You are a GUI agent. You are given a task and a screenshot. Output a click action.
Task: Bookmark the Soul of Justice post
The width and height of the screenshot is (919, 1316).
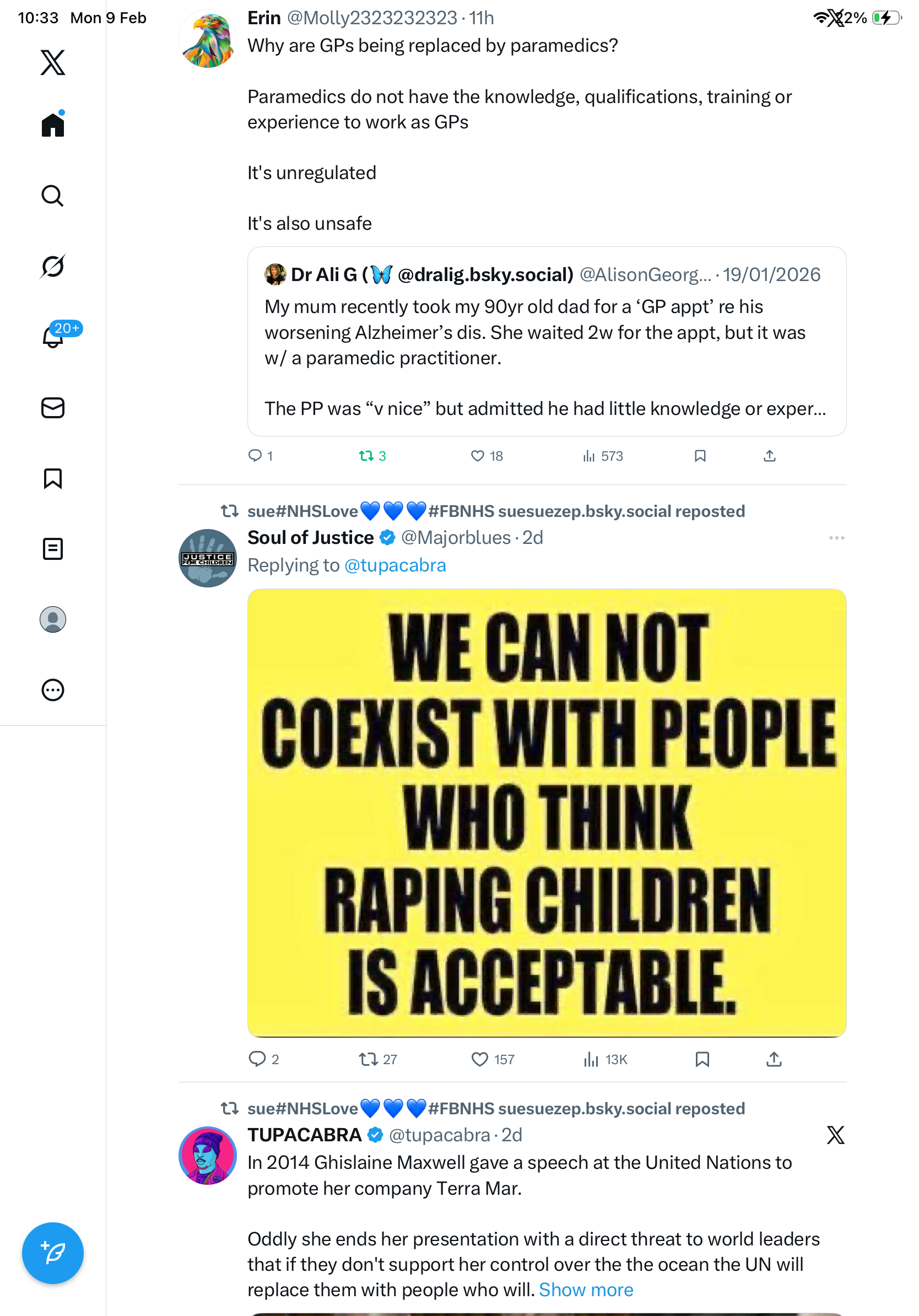[x=702, y=1059]
